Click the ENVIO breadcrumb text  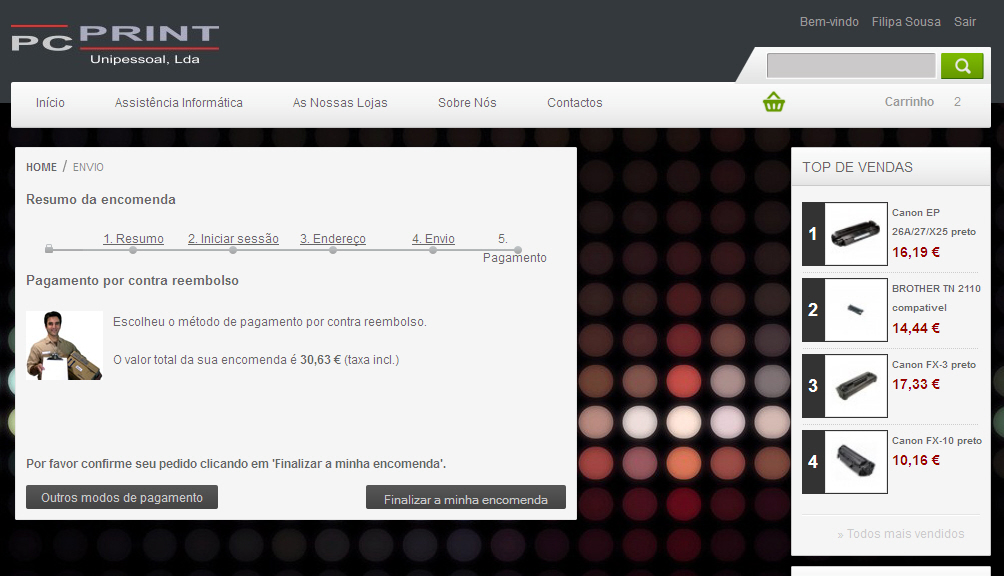point(88,167)
